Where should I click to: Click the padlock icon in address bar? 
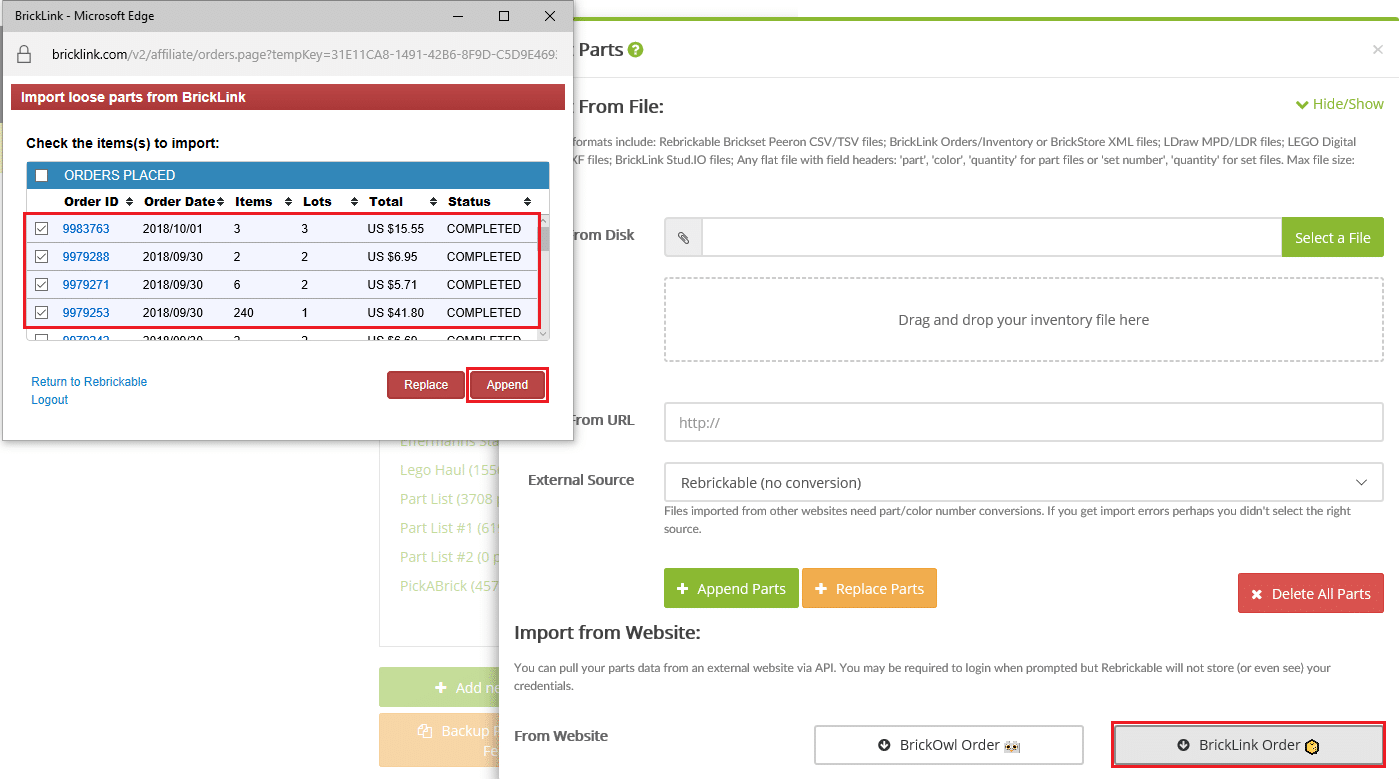pos(25,54)
